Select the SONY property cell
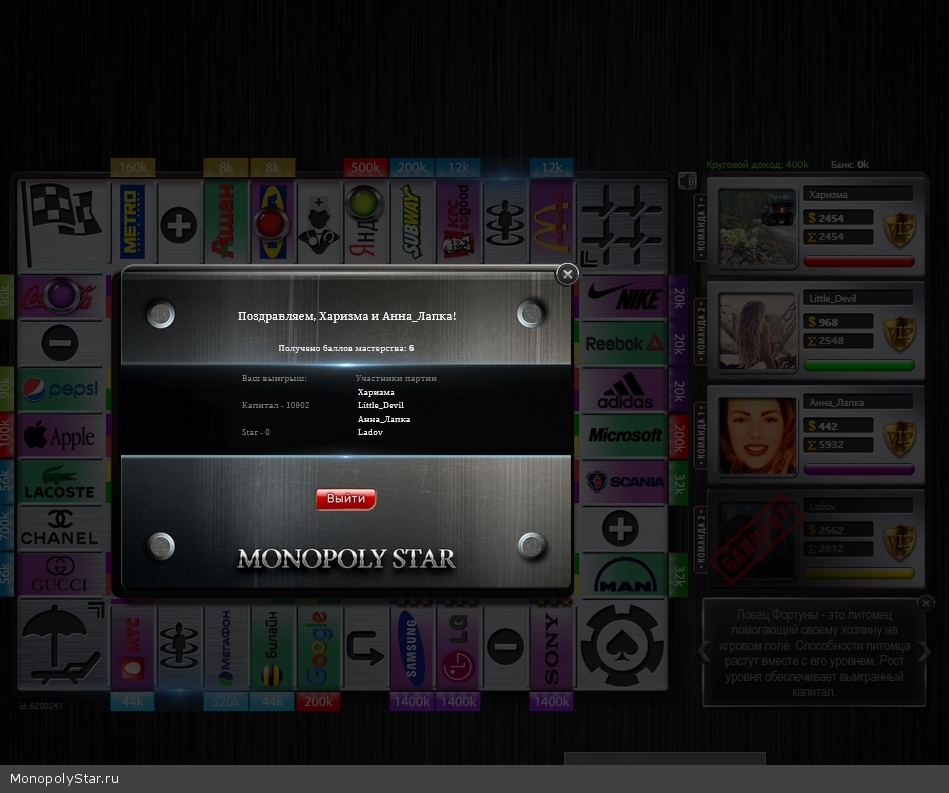Viewport: 949px width, 793px height. [551, 646]
